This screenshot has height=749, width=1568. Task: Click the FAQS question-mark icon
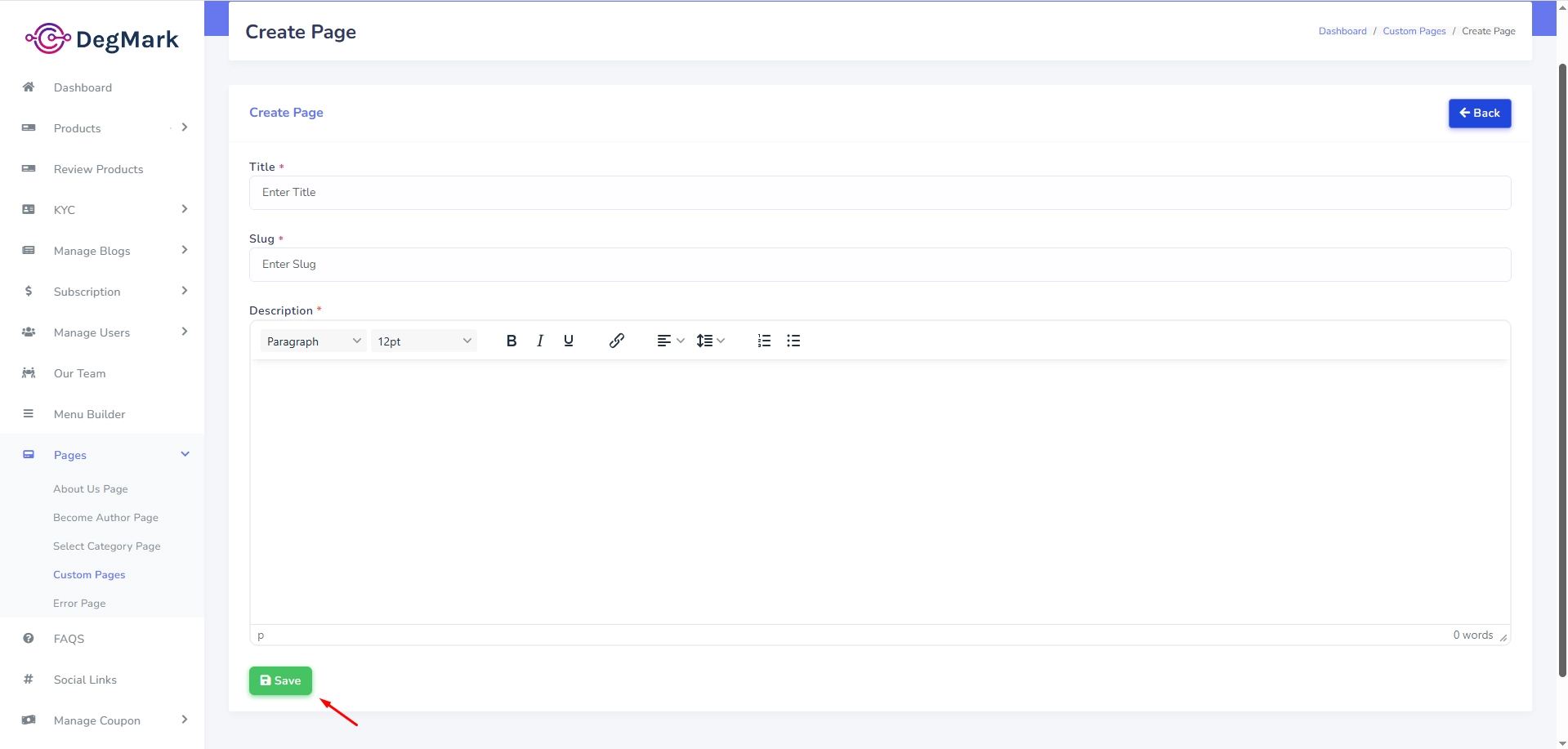(x=29, y=638)
